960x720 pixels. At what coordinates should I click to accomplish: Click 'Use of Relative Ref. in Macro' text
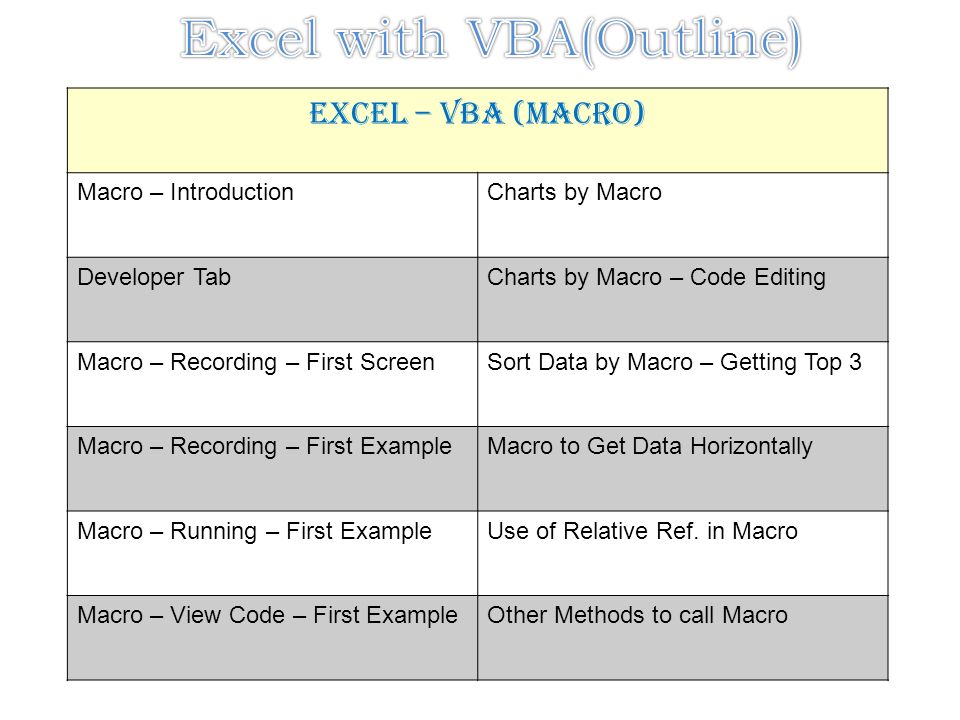[x=643, y=531]
